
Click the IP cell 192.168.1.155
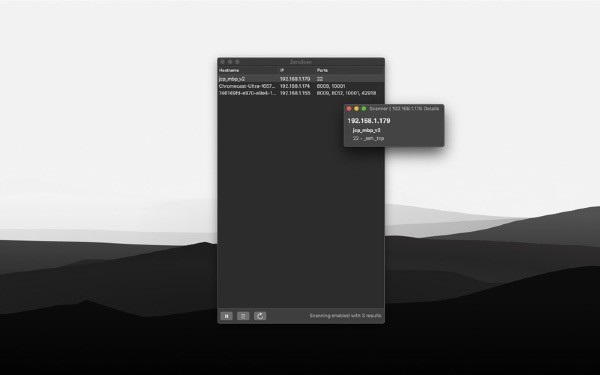coord(295,93)
